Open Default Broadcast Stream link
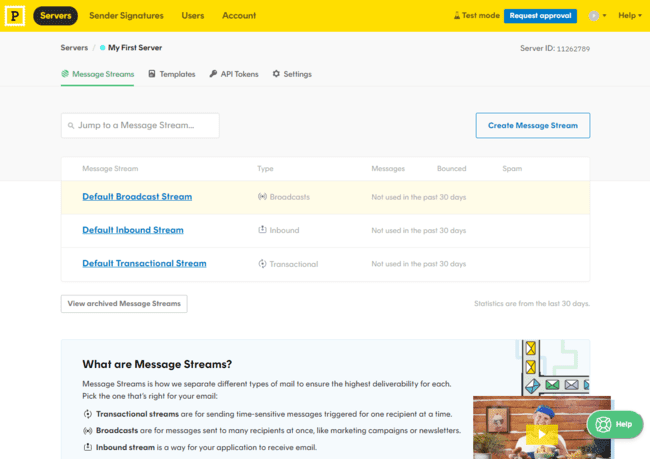The width and height of the screenshot is (650, 459). point(137,197)
